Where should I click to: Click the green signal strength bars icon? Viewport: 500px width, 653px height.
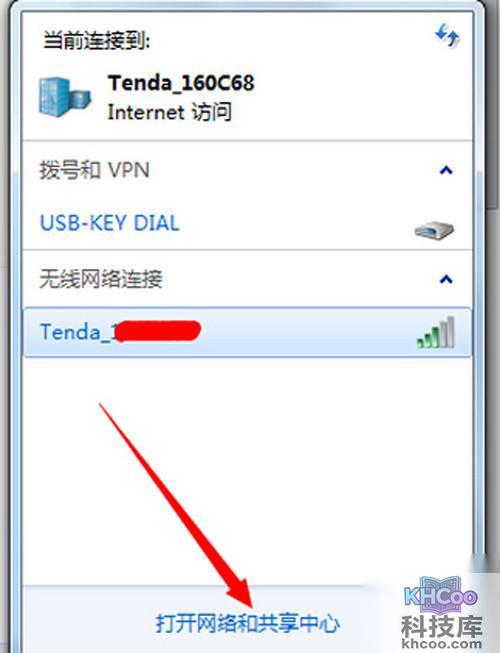[435, 332]
